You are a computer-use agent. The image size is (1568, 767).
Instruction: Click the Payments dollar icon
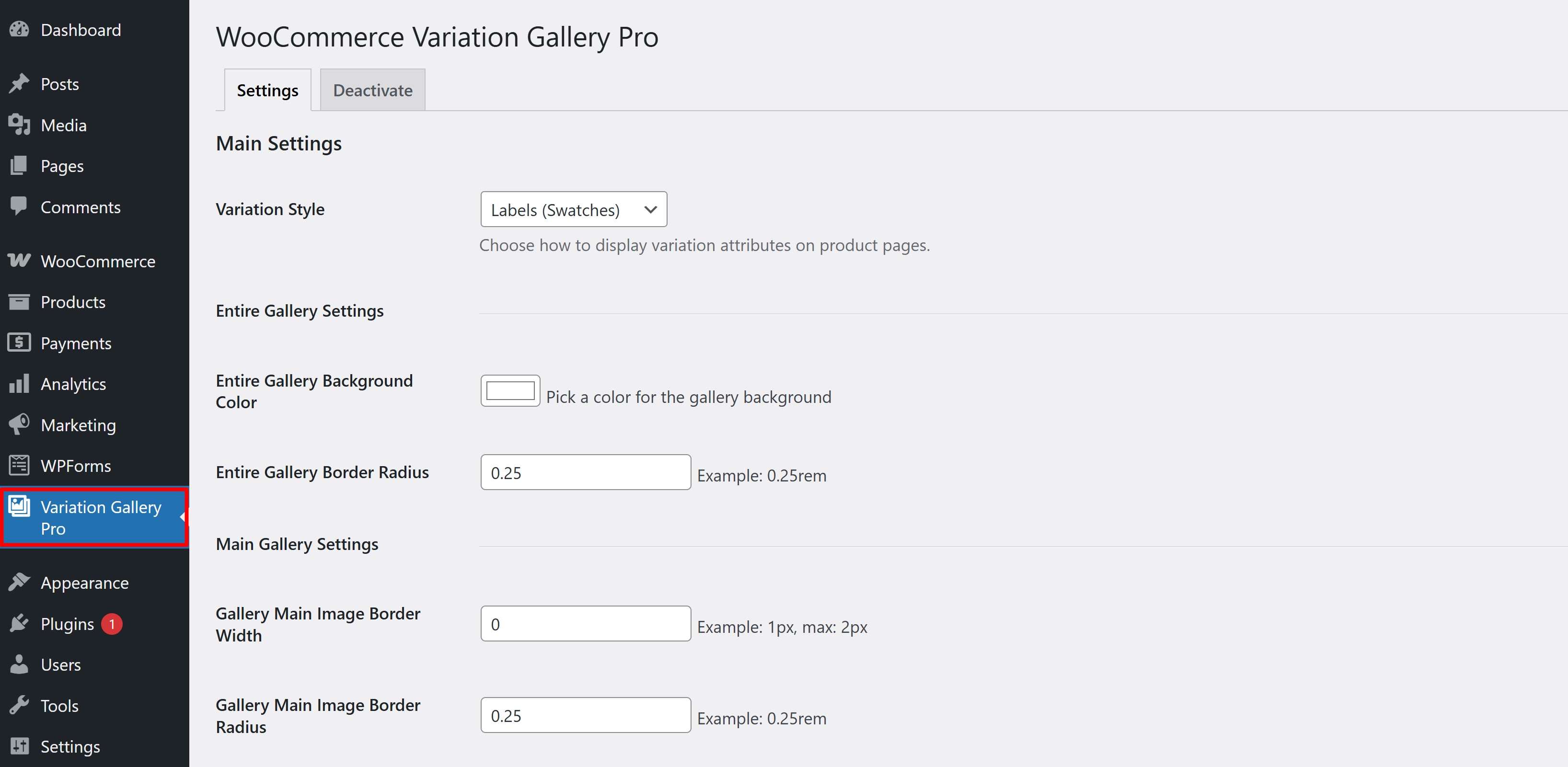20,343
